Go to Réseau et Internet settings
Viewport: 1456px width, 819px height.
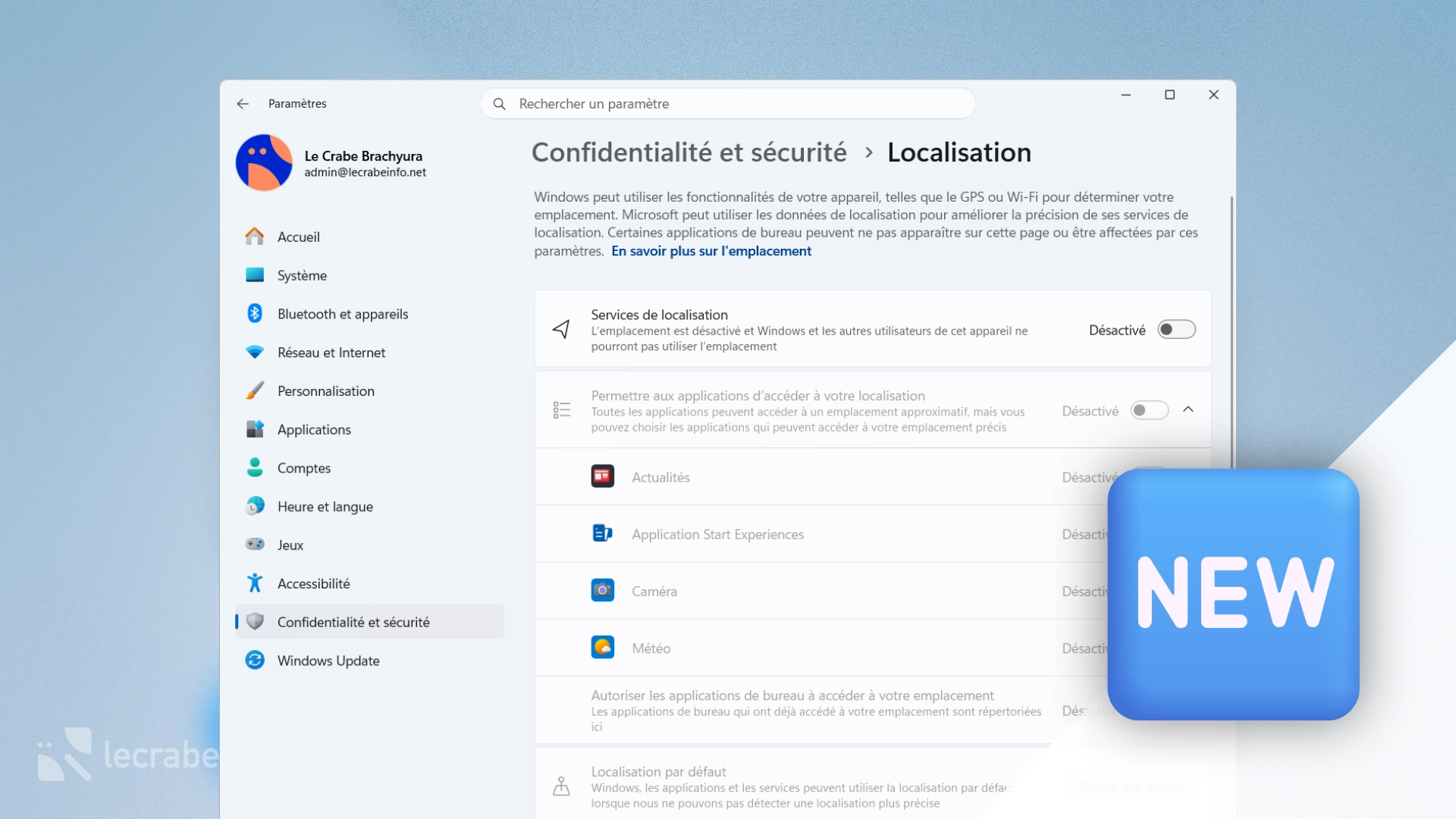tap(369, 353)
